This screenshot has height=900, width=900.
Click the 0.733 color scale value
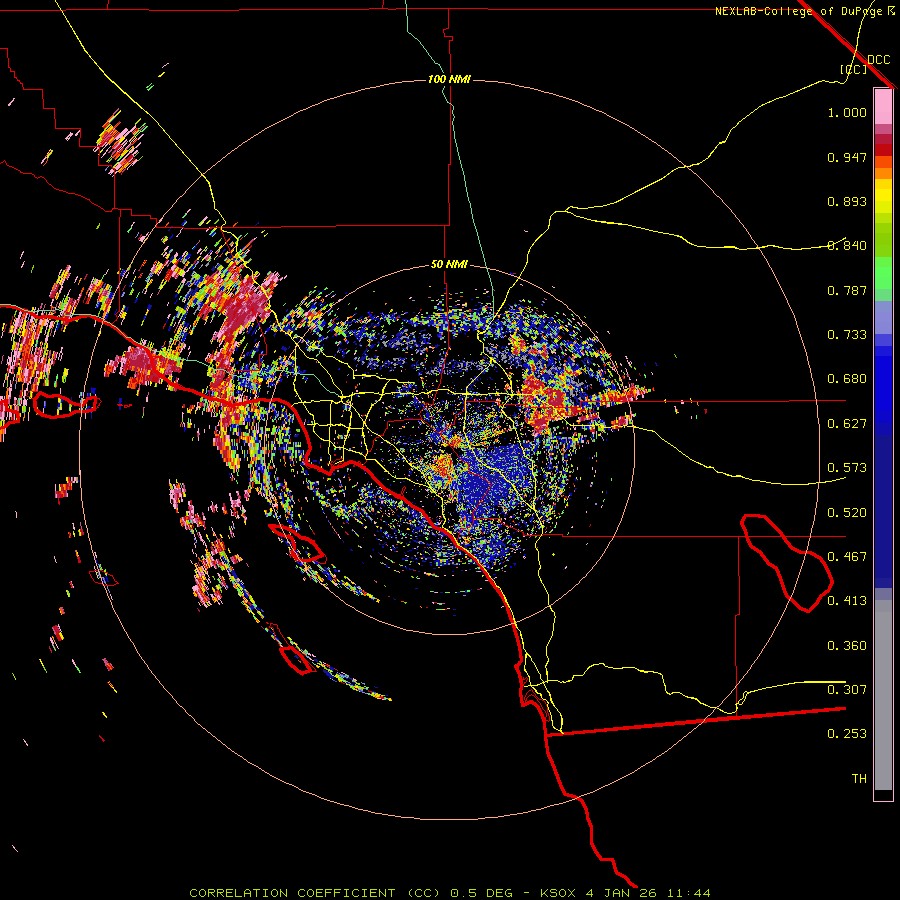(847, 335)
